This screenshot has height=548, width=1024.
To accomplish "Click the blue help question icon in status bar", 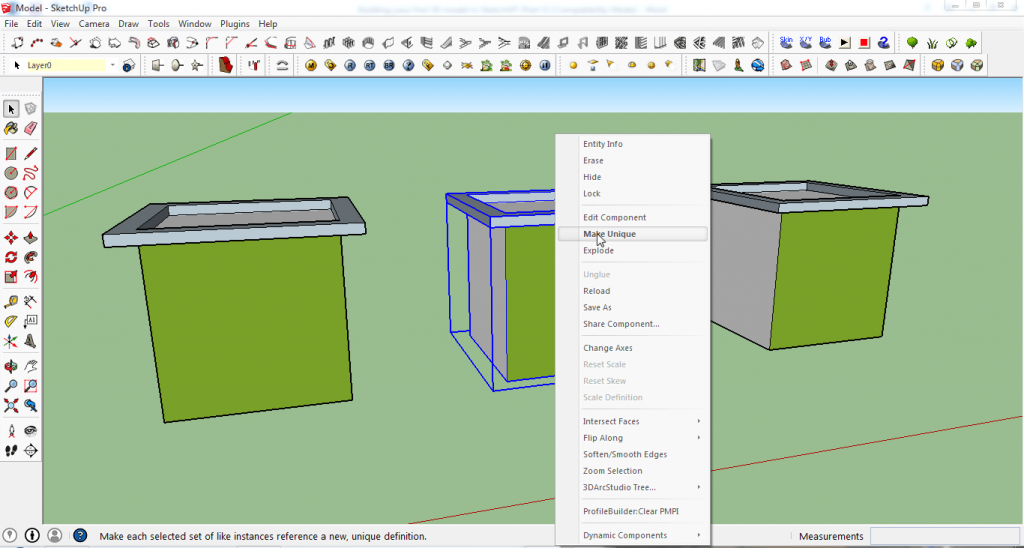I will (x=80, y=536).
